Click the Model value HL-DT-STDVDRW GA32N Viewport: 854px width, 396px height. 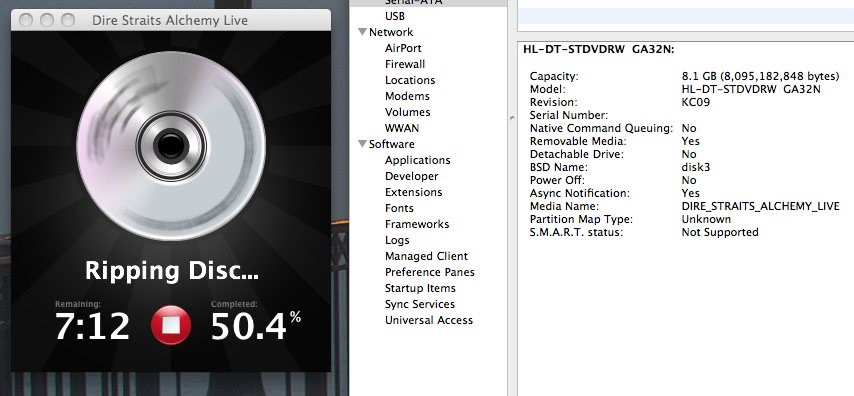(x=751, y=89)
